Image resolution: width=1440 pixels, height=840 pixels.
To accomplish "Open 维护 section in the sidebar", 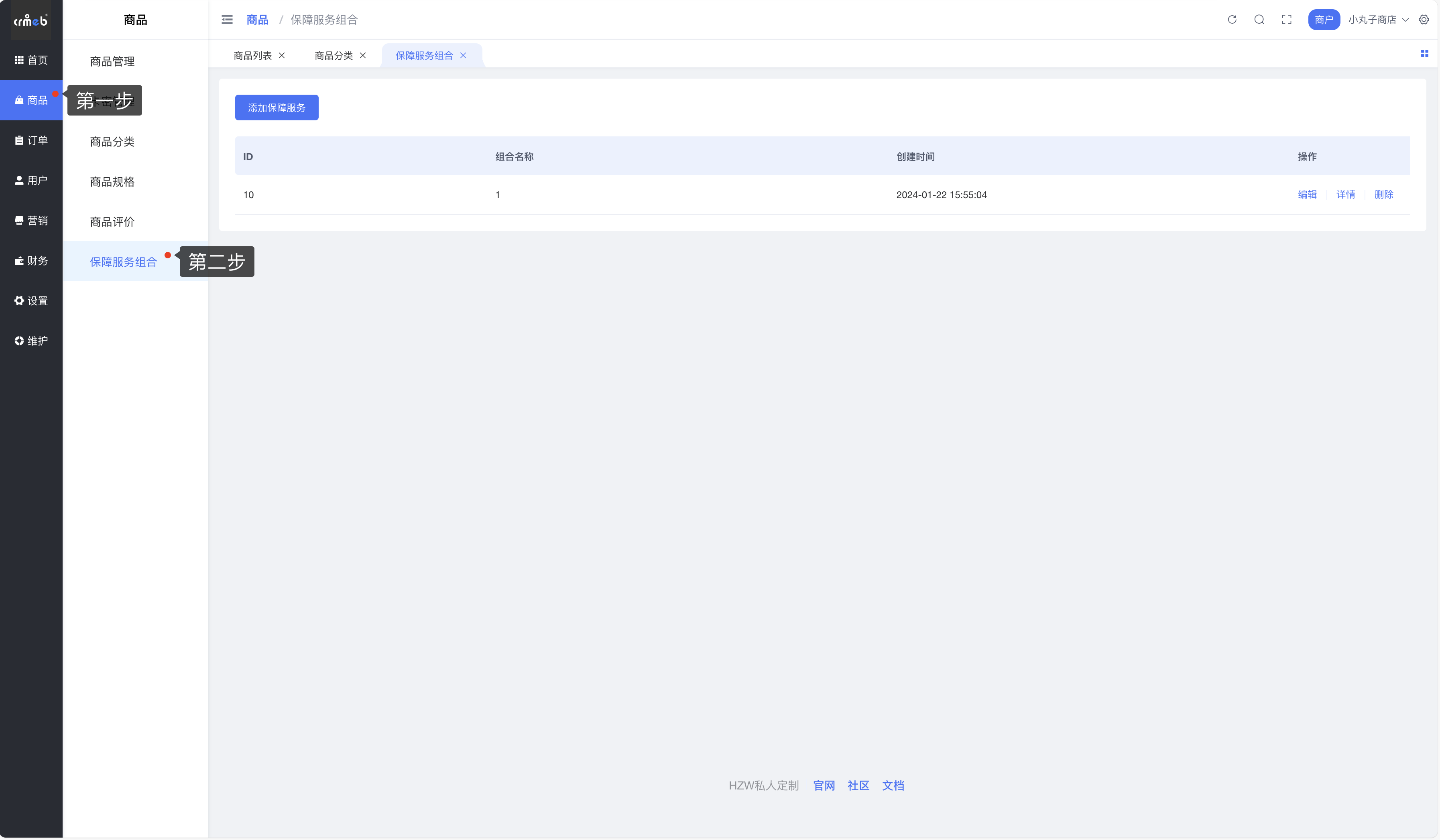I will tap(31, 341).
